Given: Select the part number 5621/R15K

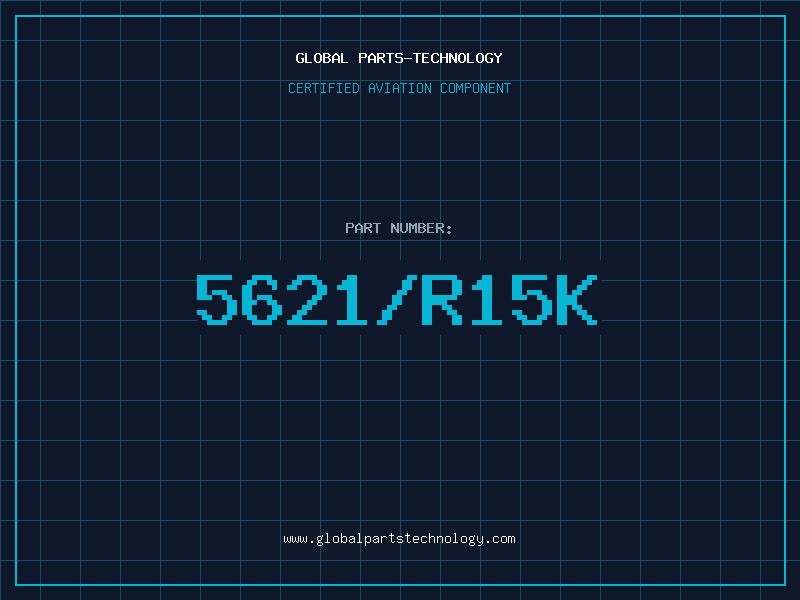Looking at the screenshot, I should 397,300.
